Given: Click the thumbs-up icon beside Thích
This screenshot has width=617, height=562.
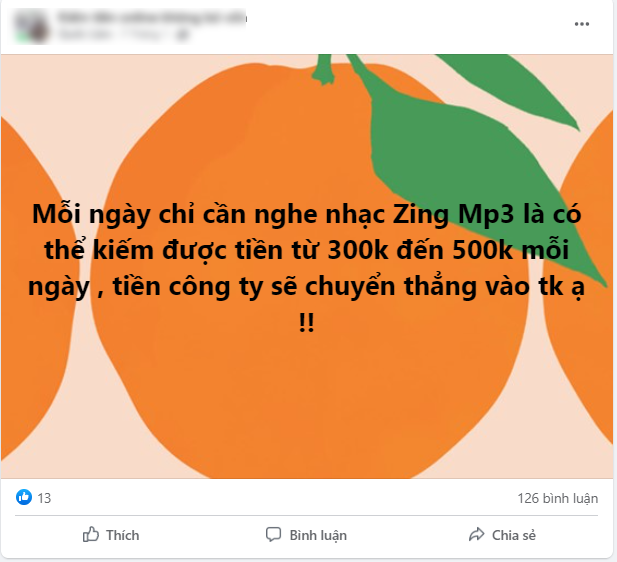Looking at the screenshot, I should coord(91,534).
